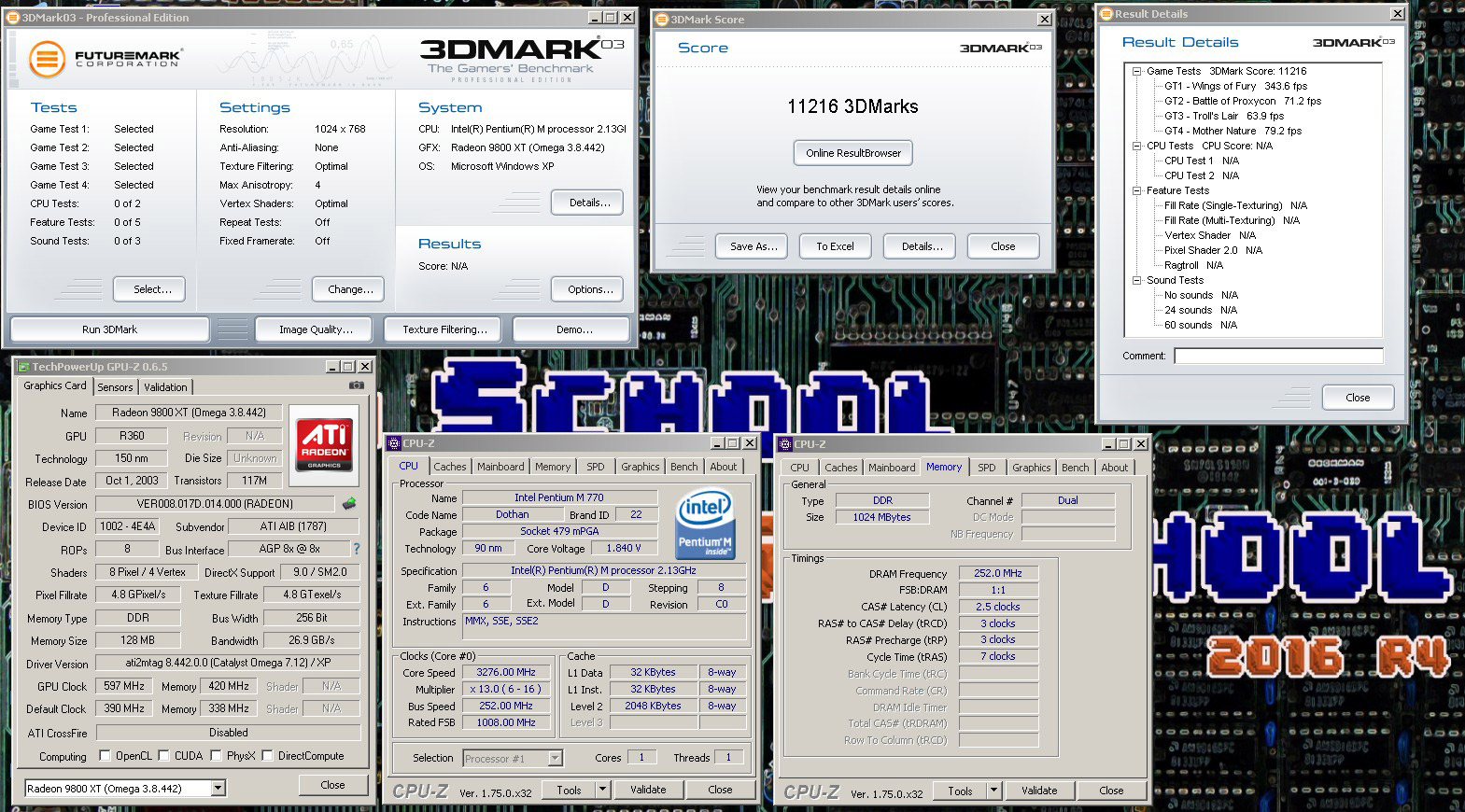
Task: Click Validate in CPU-Z Memory window
Action: [1039, 791]
